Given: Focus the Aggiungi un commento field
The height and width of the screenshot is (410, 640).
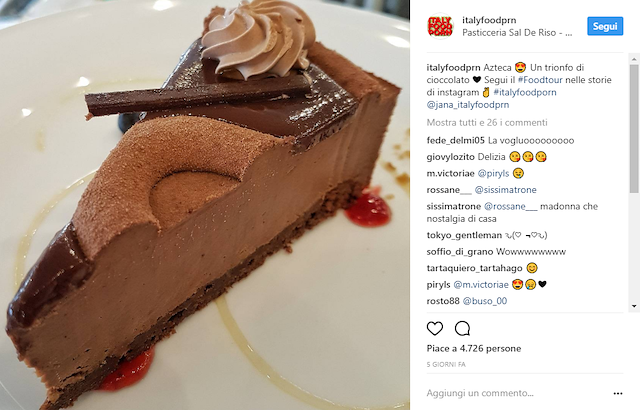Looking at the screenshot, I should (518, 393).
